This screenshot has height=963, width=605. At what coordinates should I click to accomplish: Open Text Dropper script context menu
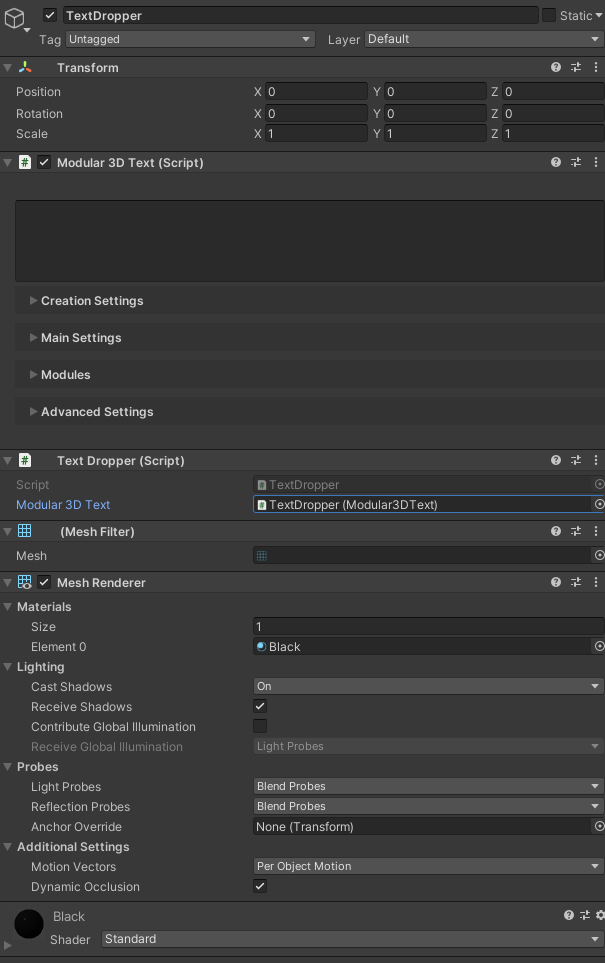pos(597,460)
